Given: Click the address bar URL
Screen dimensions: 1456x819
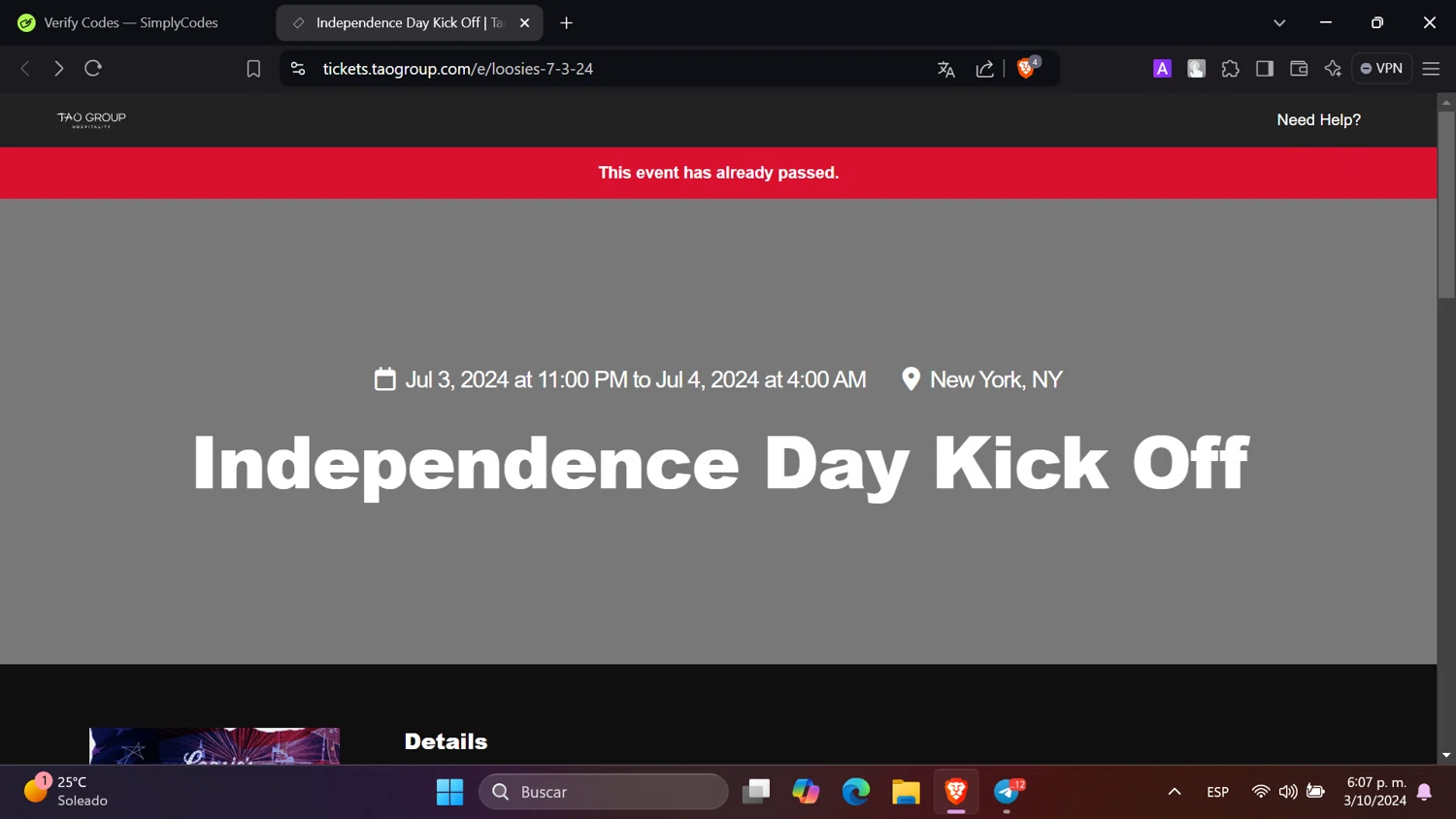Looking at the screenshot, I should click(458, 69).
